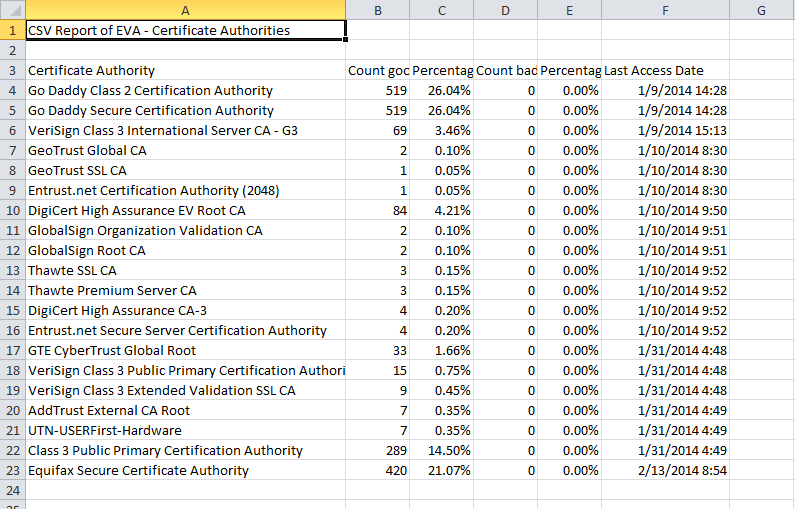This screenshot has height=509, width=795.
Task: Select 'GTE CyberTrust Global Root' cell
Action: click(x=186, y=350)
